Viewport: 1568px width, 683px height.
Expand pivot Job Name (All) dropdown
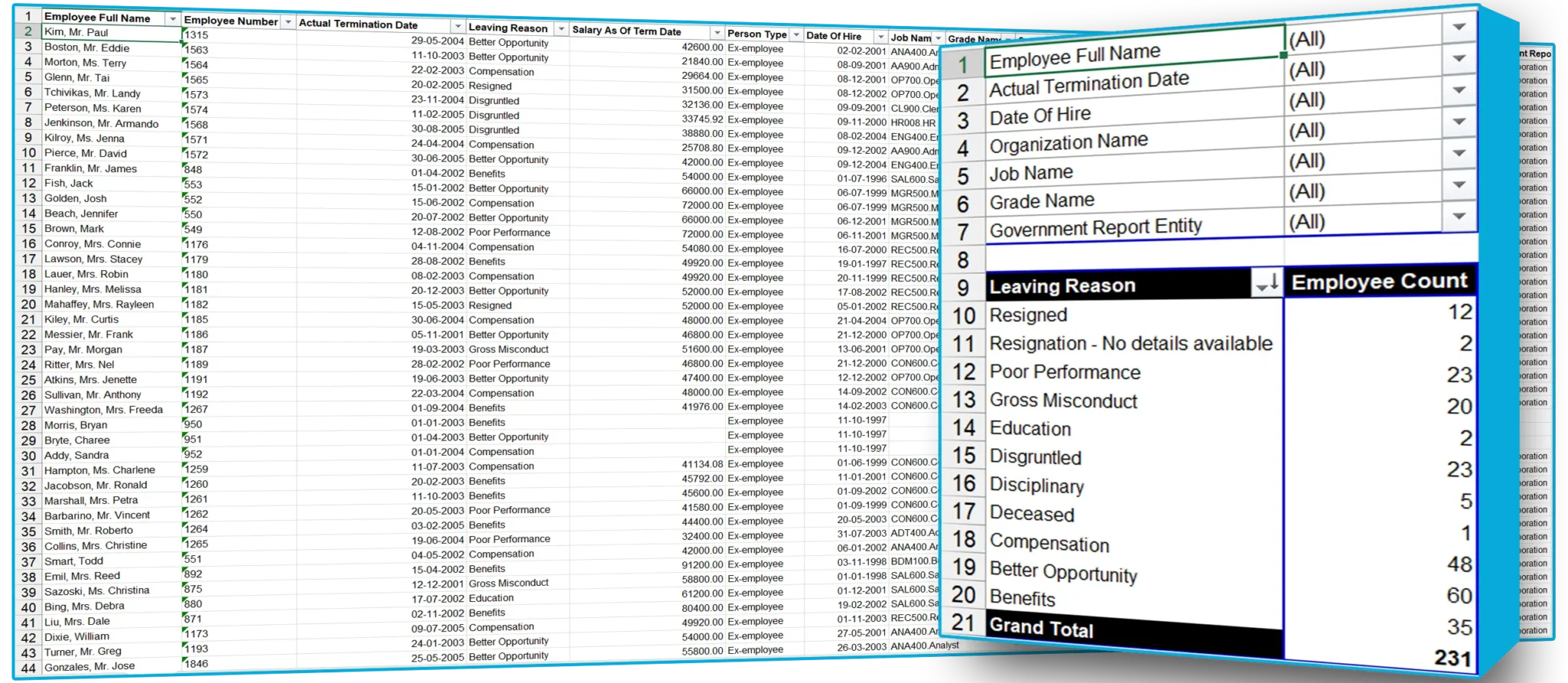pyautogui.click(x=1459, y=153)
